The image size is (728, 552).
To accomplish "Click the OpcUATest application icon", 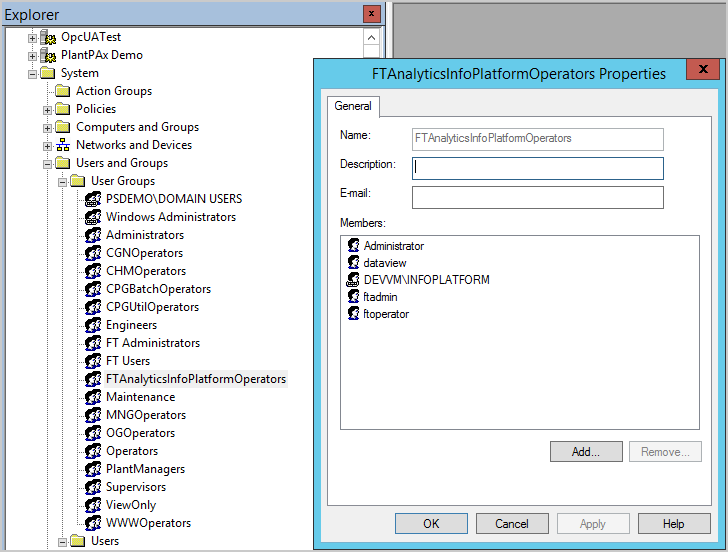I will 48,37.
